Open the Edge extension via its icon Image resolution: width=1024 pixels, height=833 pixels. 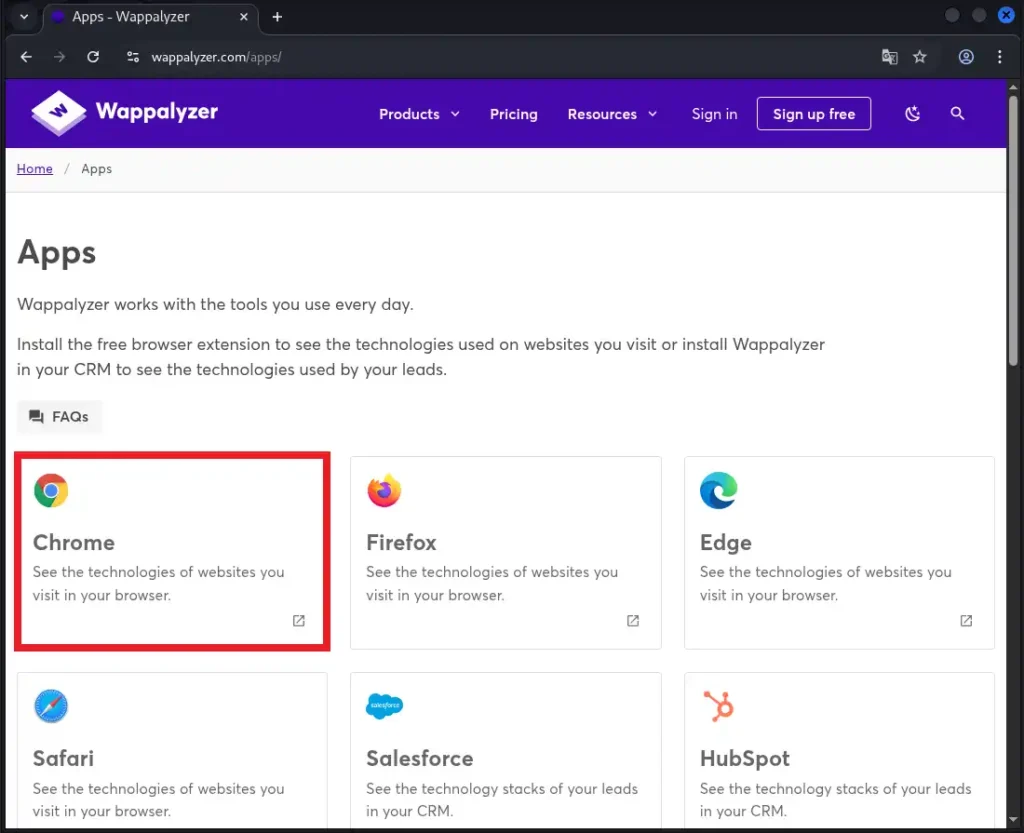coord(718,491)
